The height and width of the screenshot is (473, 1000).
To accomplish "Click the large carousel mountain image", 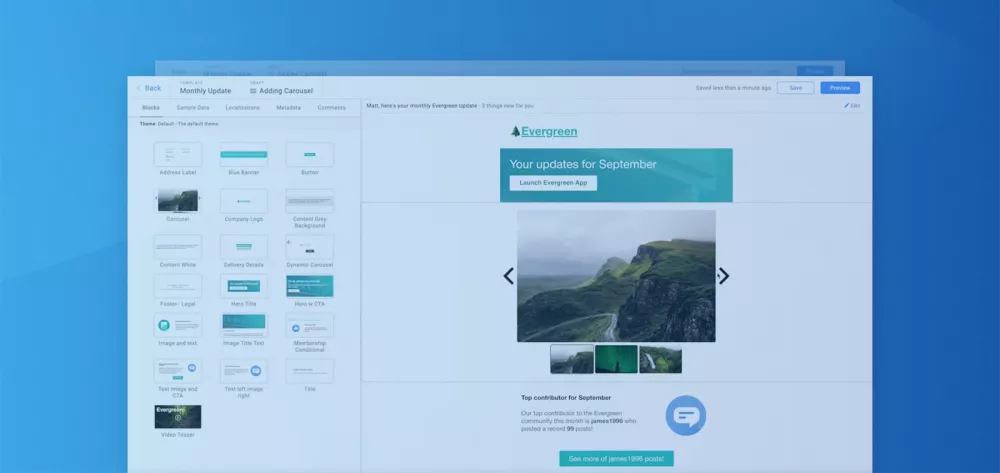I will point(616,276).
